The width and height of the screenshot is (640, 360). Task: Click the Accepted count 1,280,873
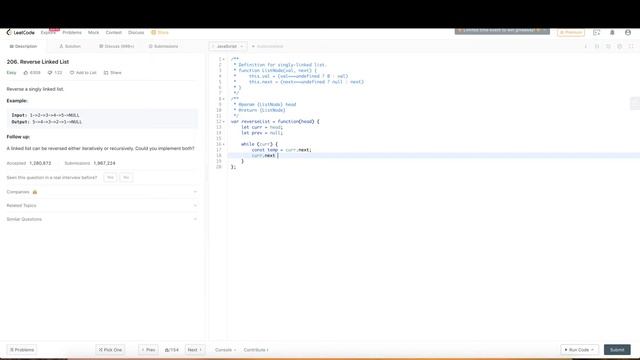click(40, 163)
